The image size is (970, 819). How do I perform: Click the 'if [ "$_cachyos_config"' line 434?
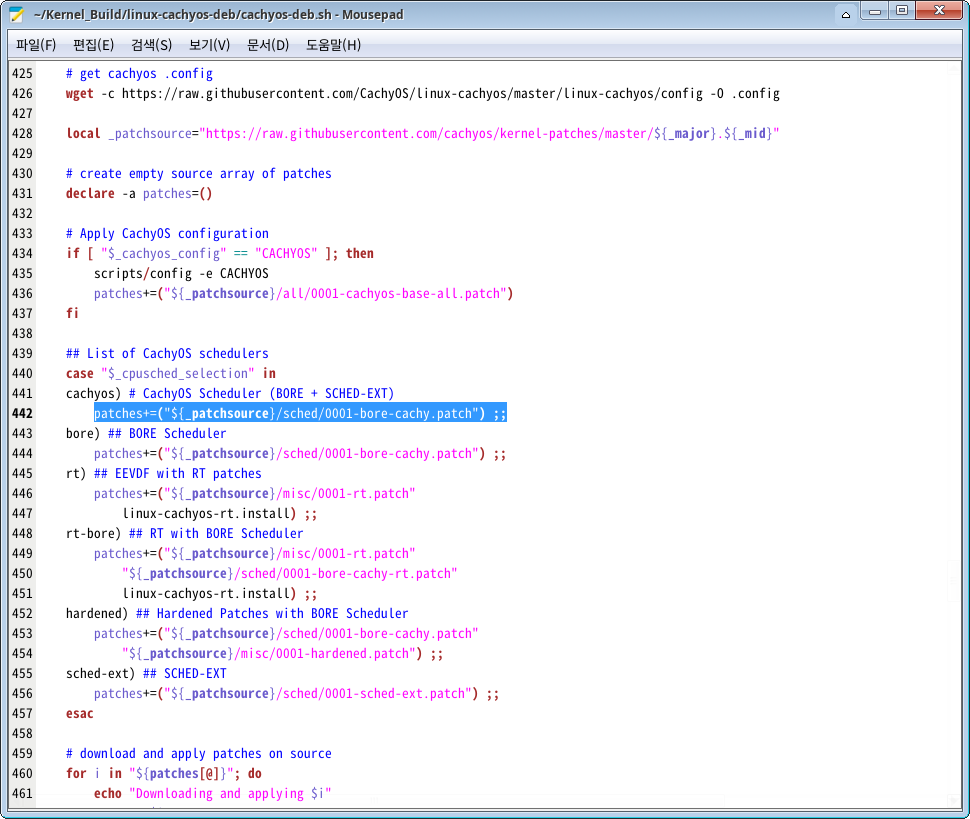coord(220,254)
